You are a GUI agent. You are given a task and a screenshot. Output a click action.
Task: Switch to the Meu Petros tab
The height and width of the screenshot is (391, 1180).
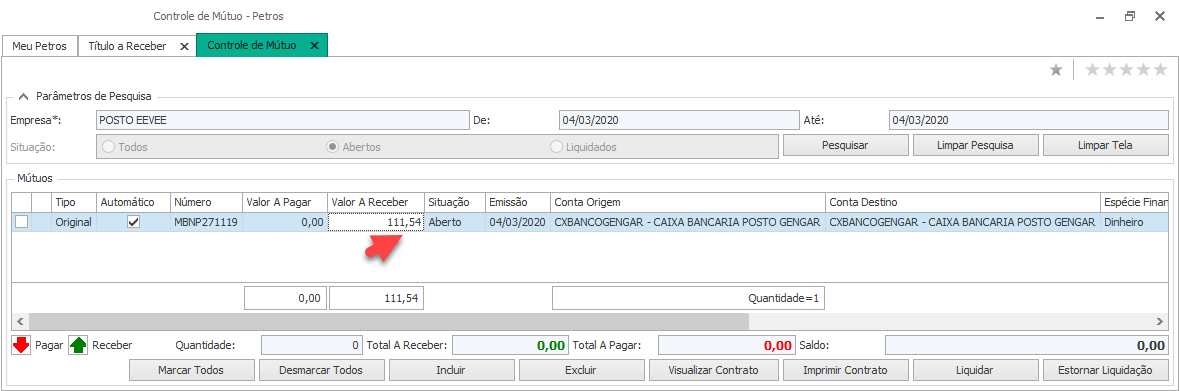(40, 46)
